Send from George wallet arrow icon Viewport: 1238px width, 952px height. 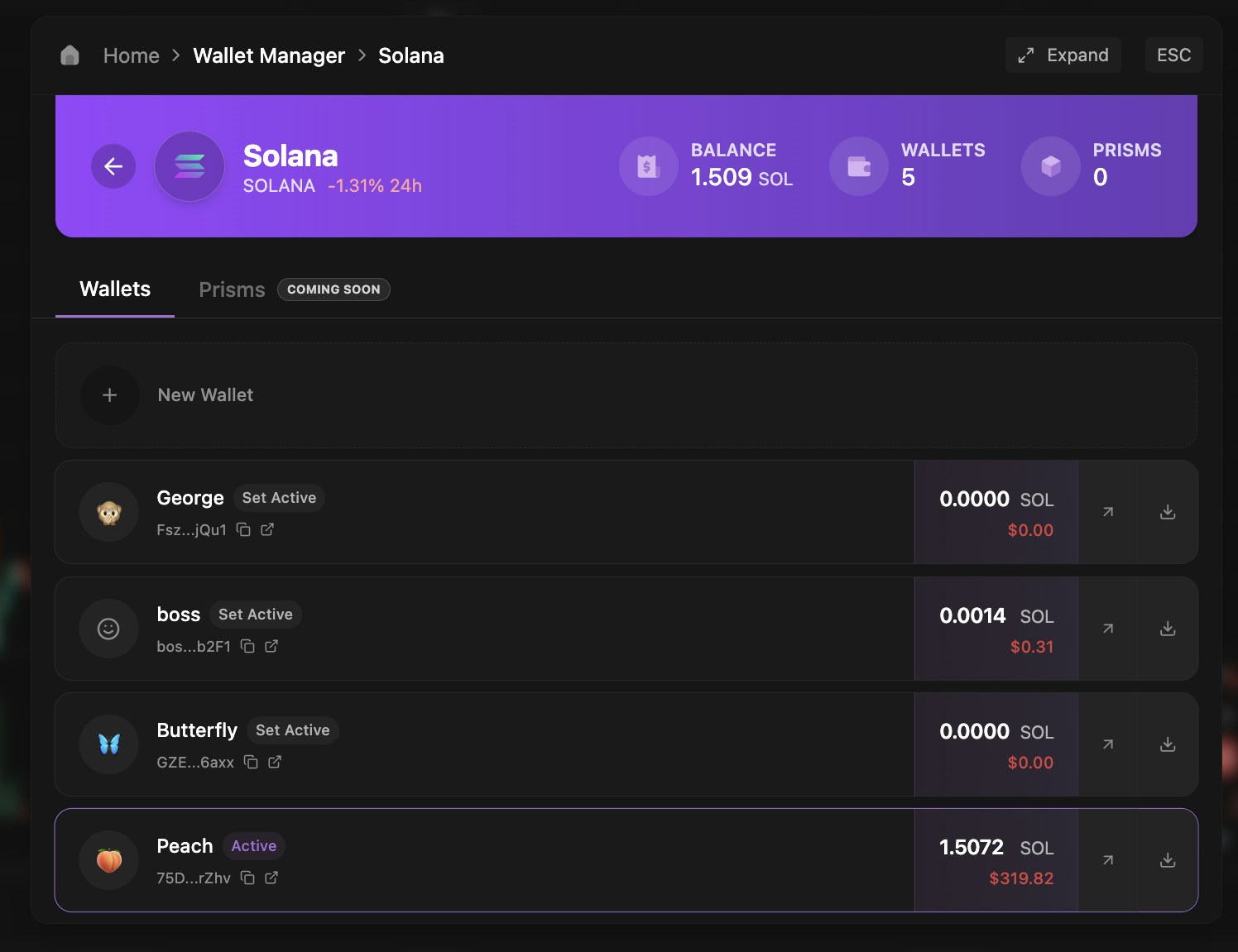[x=1107, y=512]
